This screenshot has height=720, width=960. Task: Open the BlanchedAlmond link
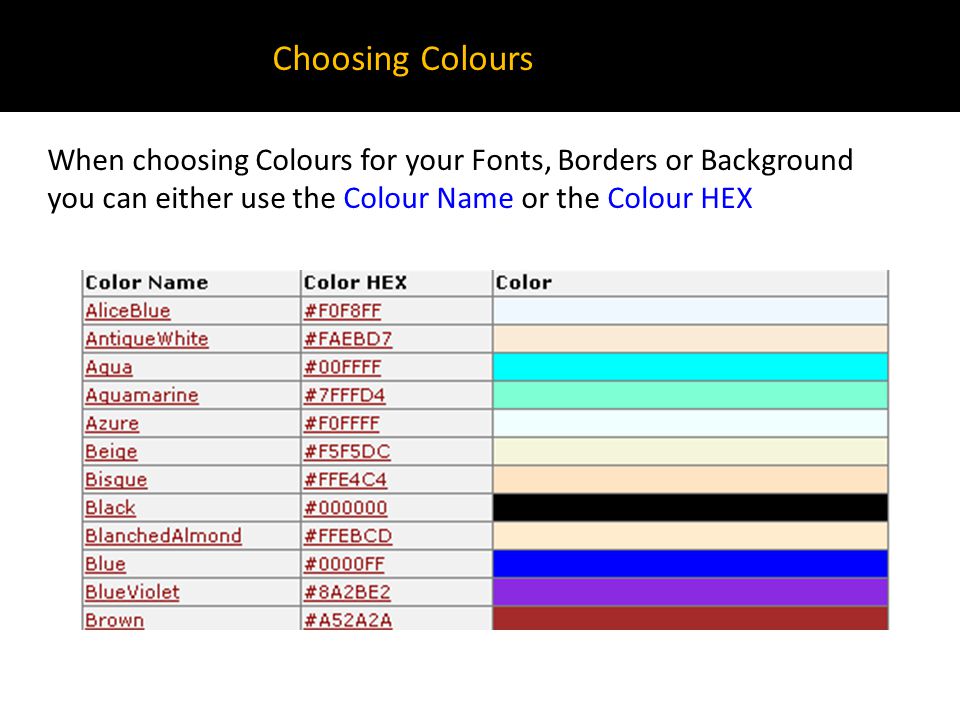click(163, 536)
